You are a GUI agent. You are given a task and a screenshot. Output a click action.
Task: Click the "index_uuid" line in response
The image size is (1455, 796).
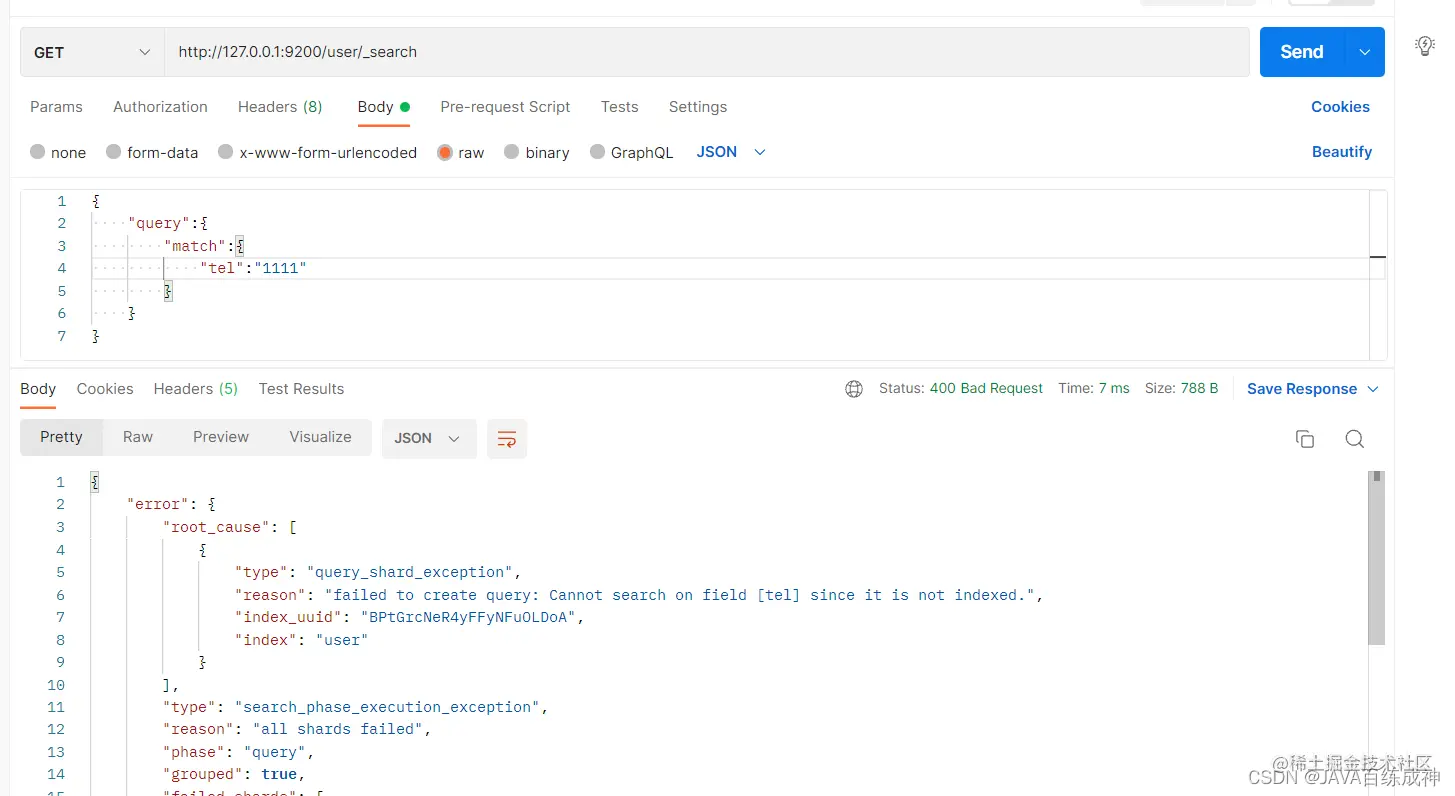[409, 618]
